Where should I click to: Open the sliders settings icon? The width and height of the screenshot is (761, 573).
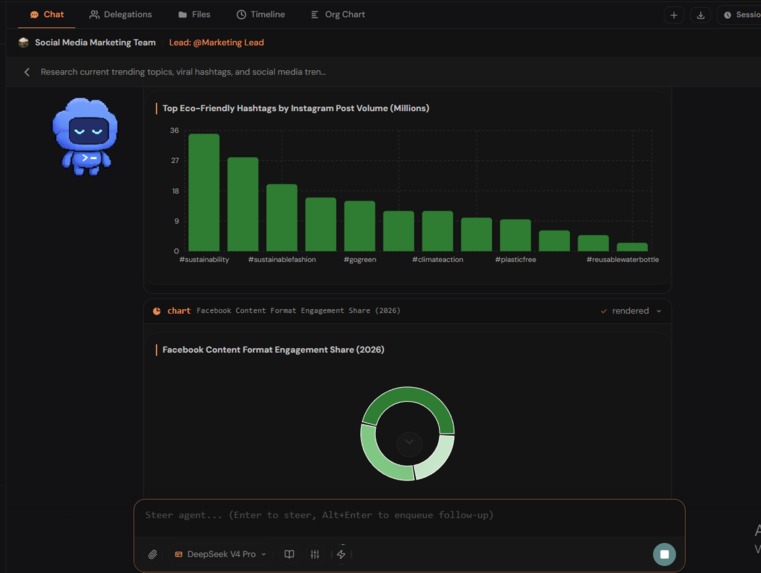[x=315, y=554]
